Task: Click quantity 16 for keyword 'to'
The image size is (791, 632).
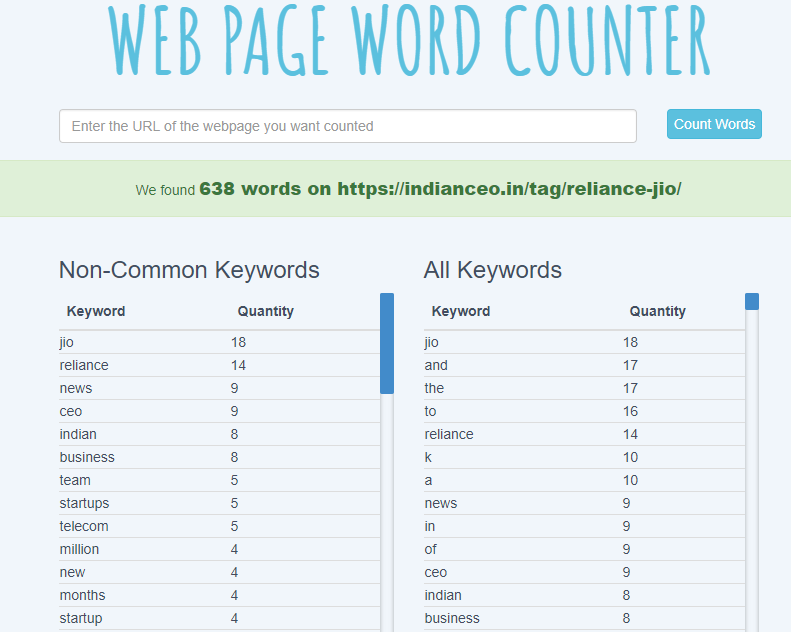Action: 630,411
